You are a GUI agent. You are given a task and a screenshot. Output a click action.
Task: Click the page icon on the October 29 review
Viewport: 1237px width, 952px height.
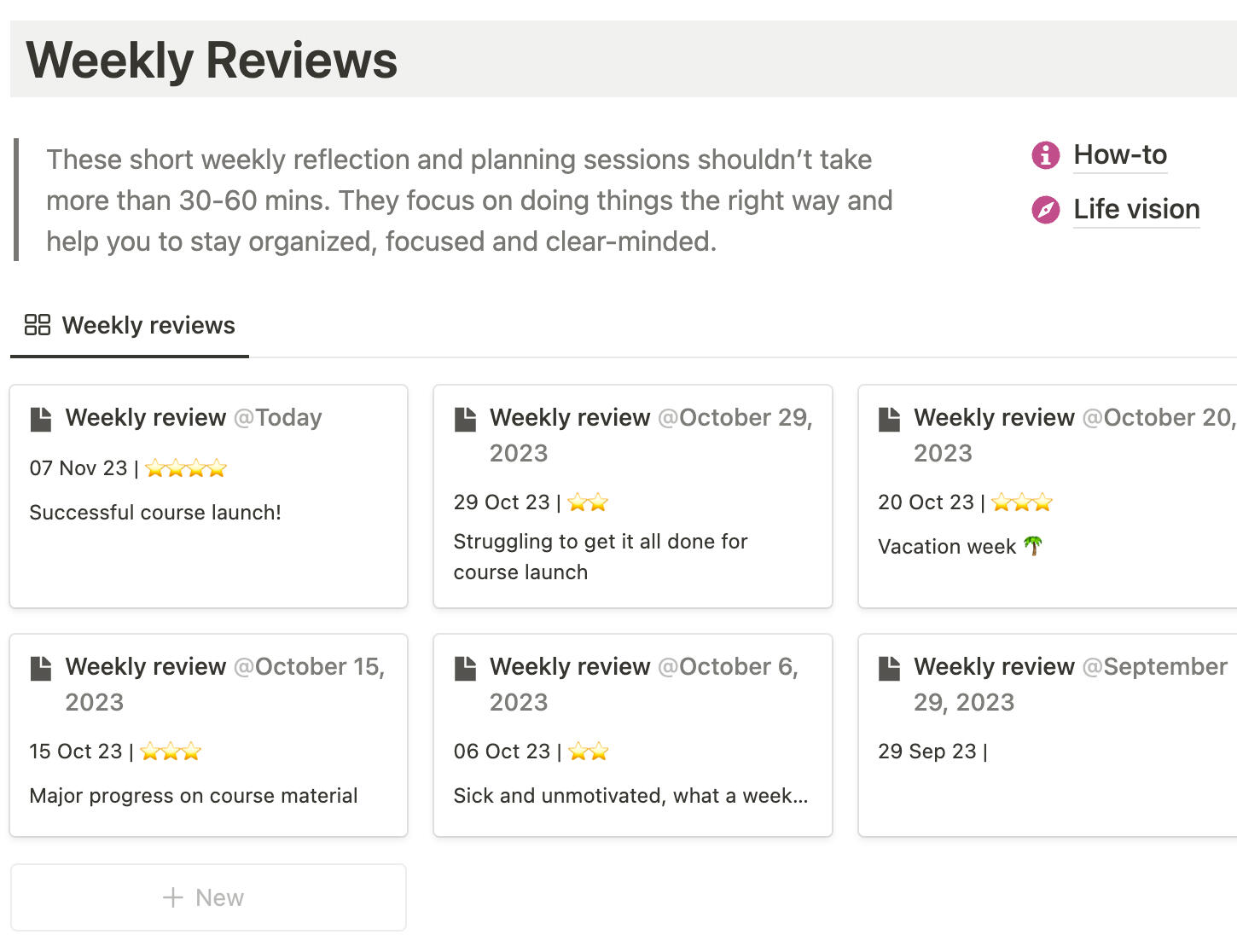[464, 417]
